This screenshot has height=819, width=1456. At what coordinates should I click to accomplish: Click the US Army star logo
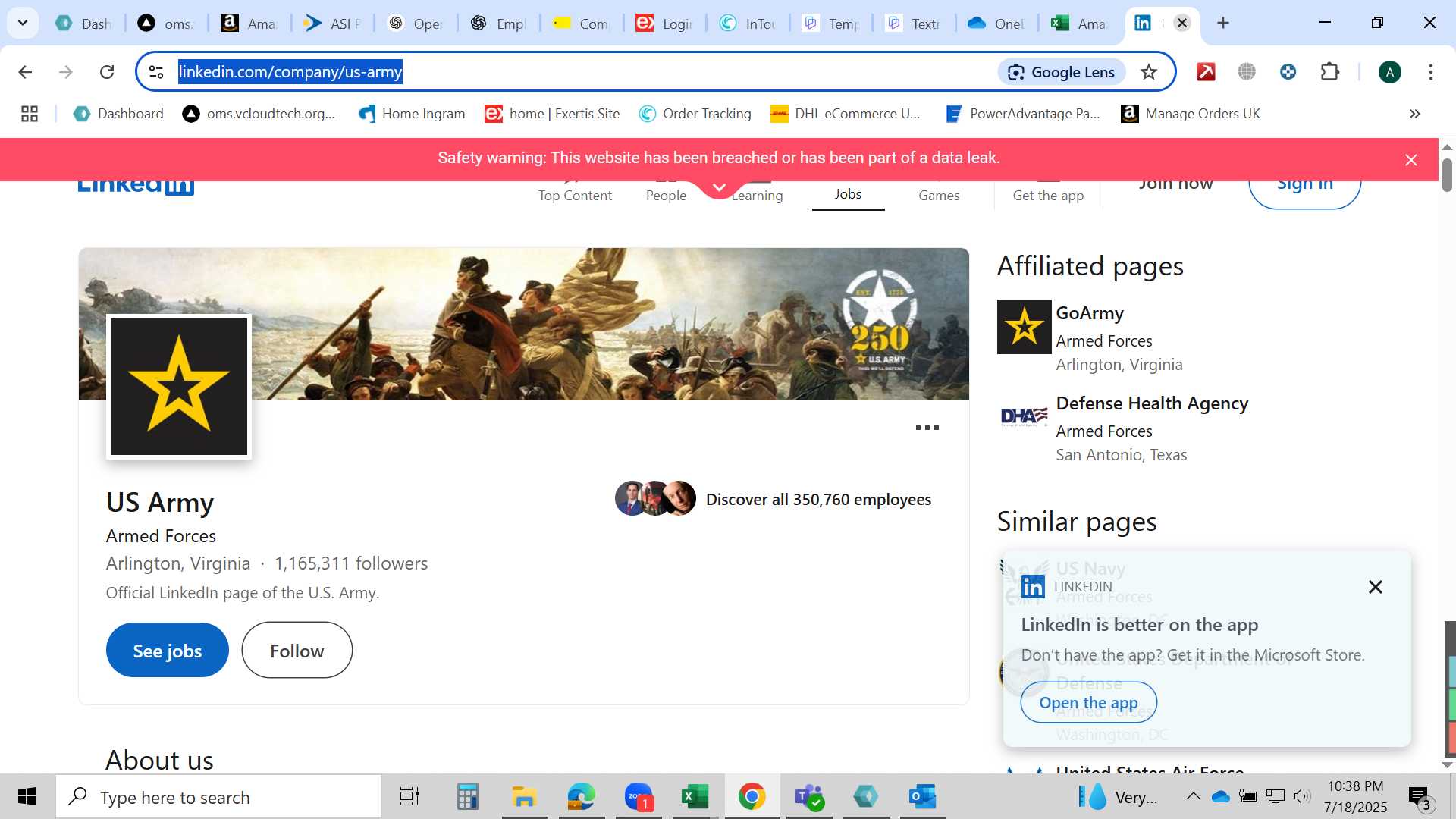(179, 387)
